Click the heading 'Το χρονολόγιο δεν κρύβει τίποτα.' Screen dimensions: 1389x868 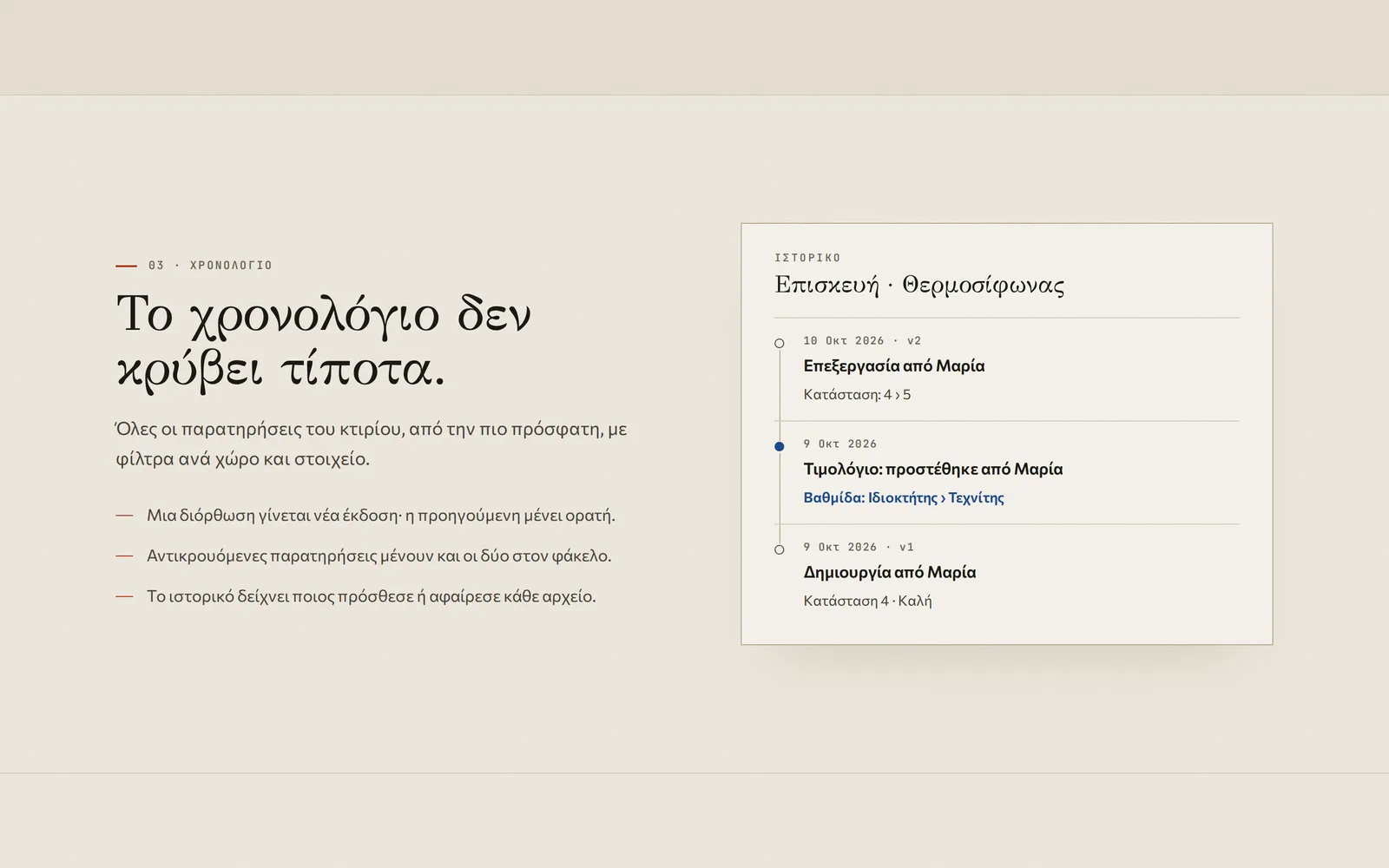coord(324,342)
